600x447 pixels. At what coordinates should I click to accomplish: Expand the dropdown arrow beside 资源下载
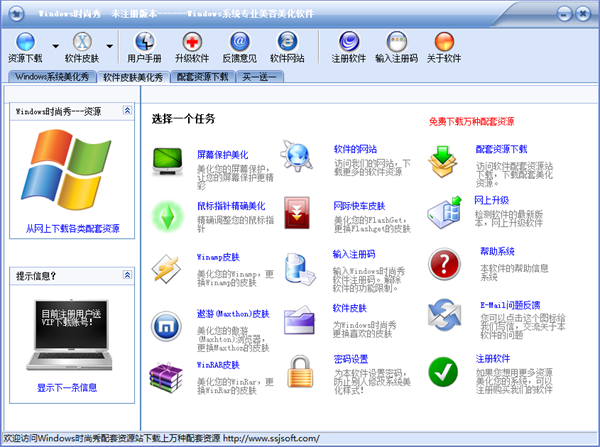click(55, 46)
